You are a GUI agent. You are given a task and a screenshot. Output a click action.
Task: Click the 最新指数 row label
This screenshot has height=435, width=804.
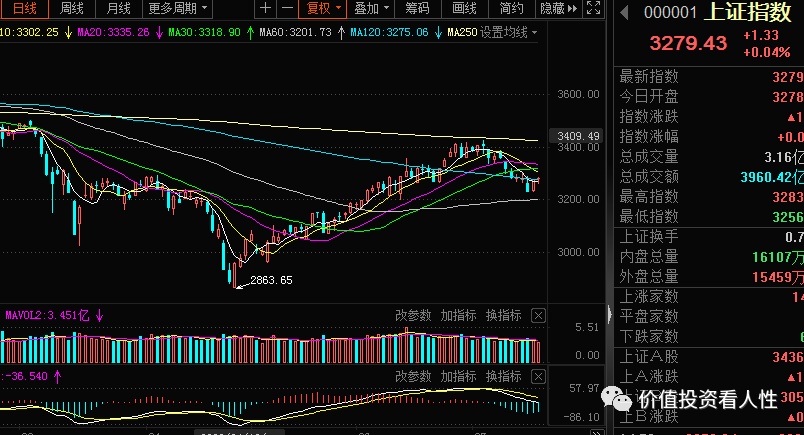click(649, 76)
